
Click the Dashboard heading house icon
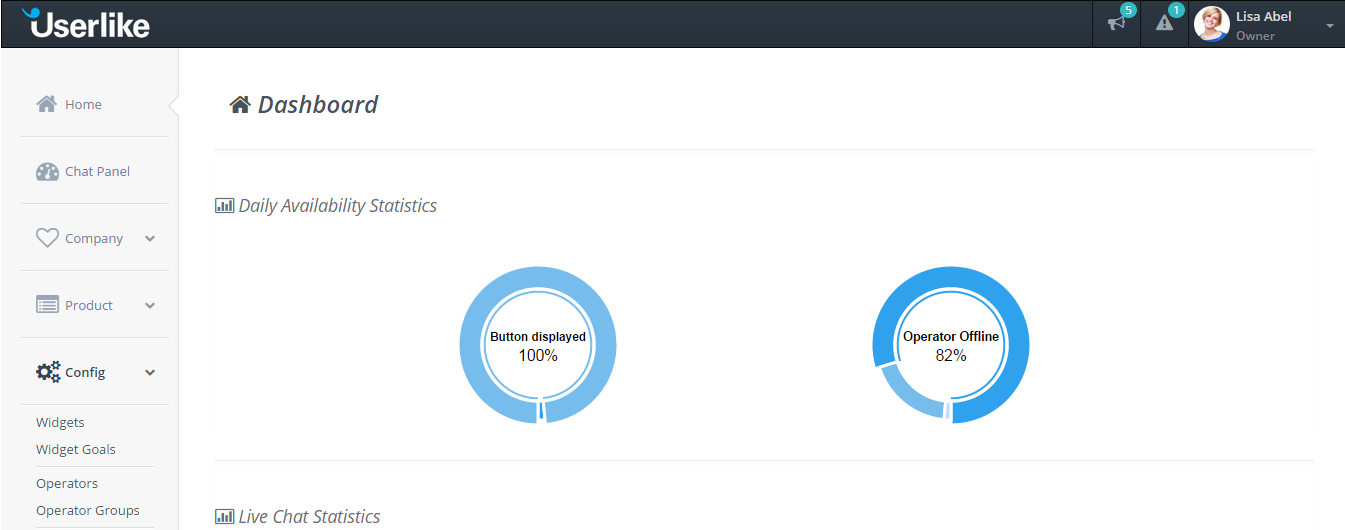240,104
